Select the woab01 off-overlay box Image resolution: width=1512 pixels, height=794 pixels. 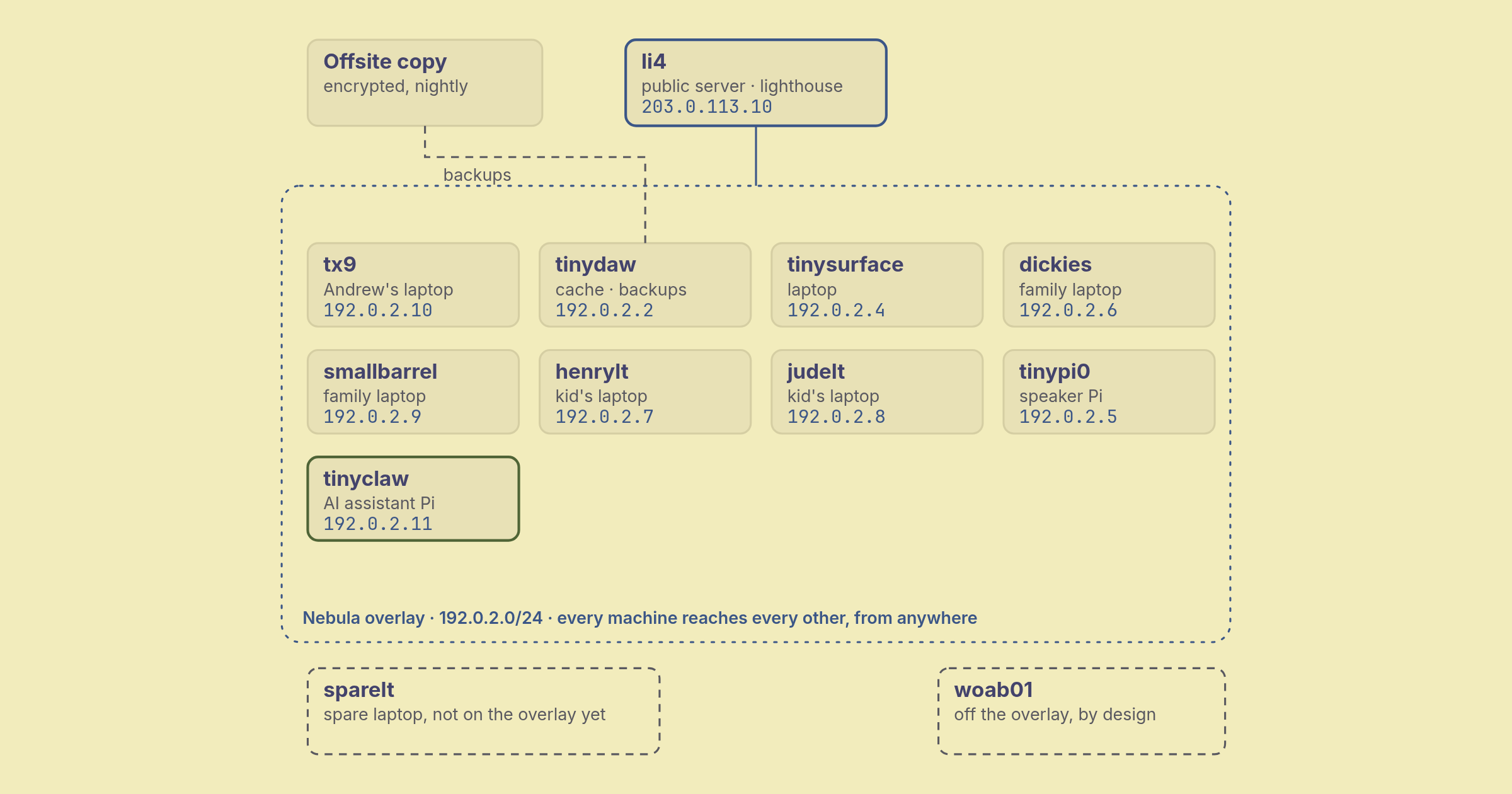click(1082, 711)
